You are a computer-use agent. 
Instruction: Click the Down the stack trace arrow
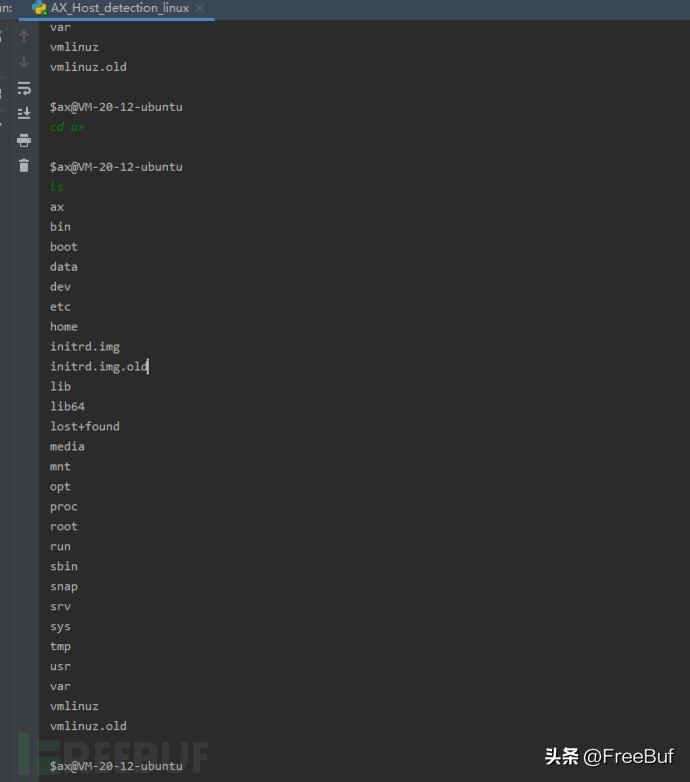24,62
